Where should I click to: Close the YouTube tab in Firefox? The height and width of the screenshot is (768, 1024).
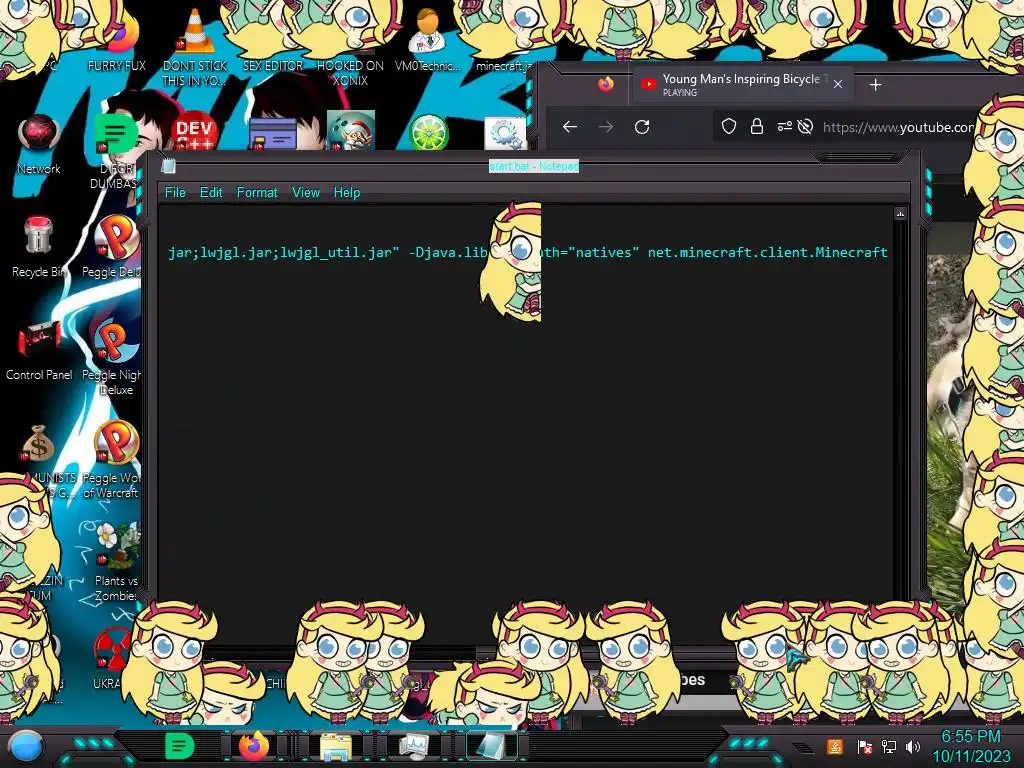coord(838,84)
